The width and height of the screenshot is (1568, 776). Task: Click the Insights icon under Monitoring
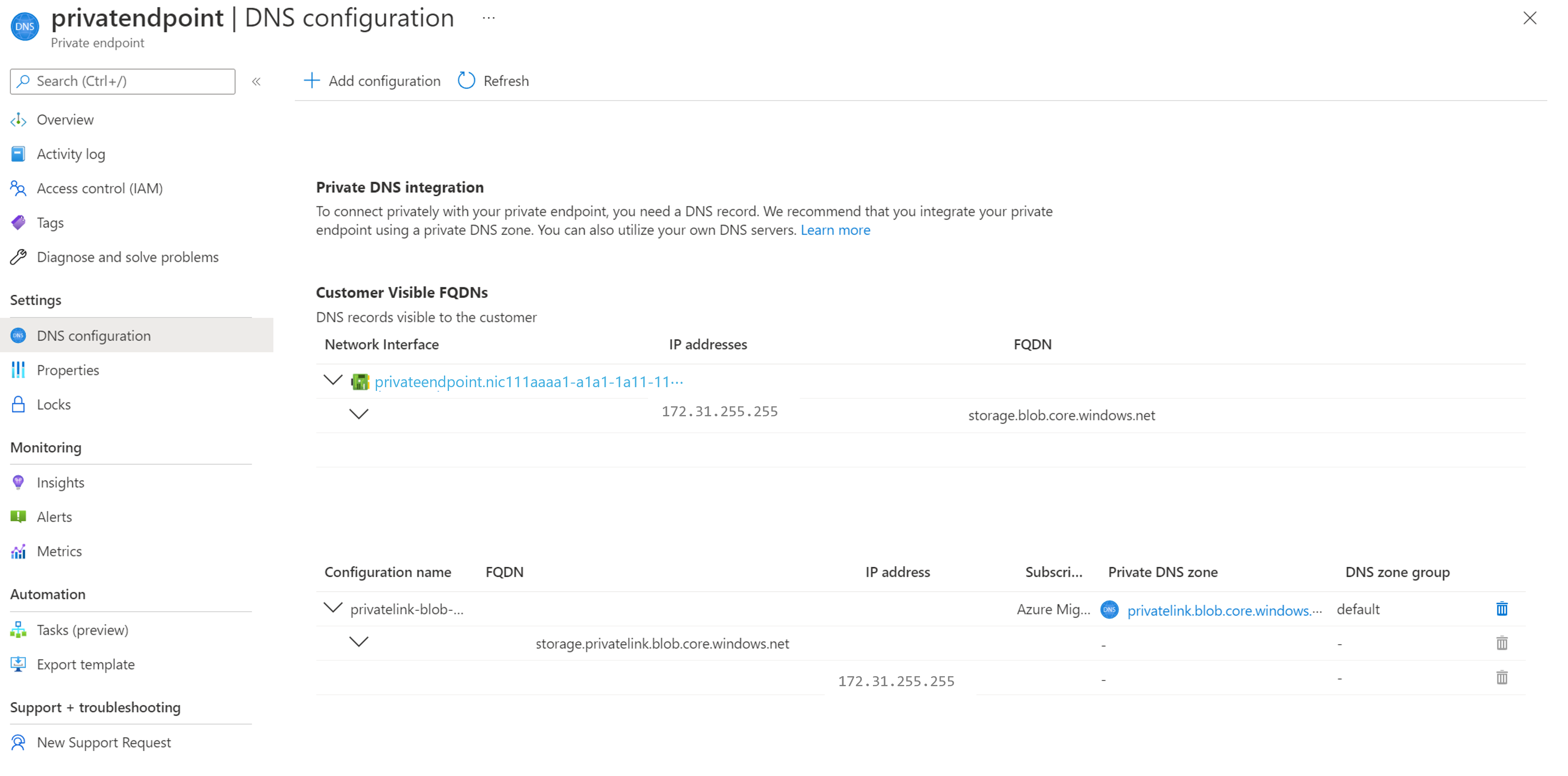pos(18,482)
